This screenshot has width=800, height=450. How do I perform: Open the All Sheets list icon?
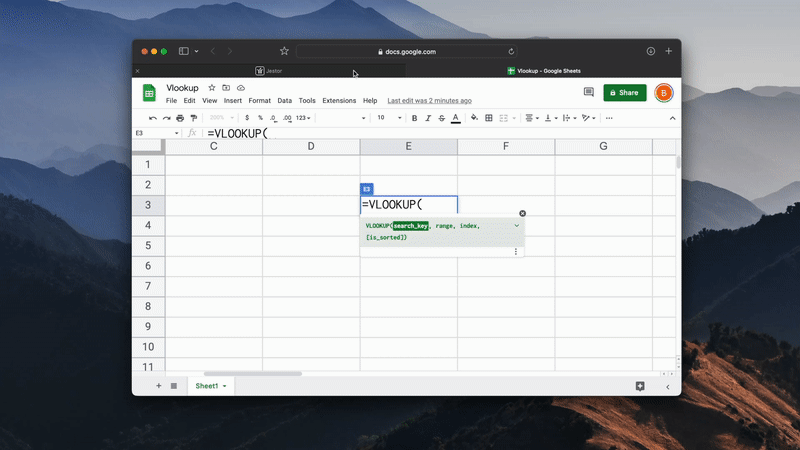(x=174, y=386)
